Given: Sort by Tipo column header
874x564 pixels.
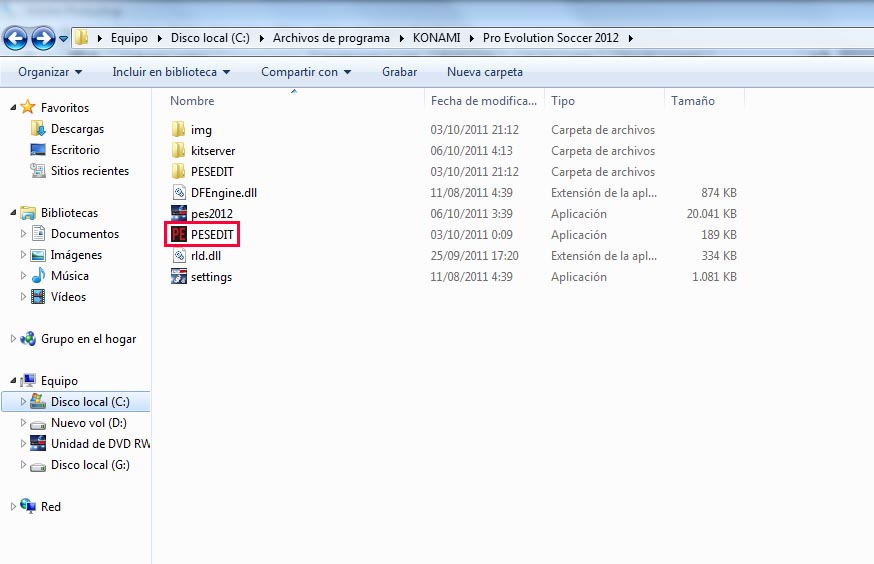Looking at the screenshot, I should click(x=562, y=101).
